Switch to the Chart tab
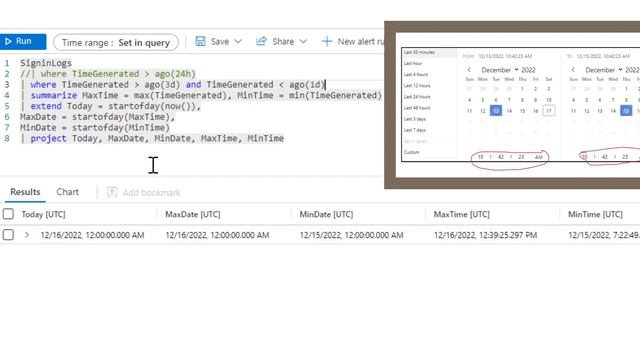The width and height of the screenshot is (640, 360). [67, 192]
